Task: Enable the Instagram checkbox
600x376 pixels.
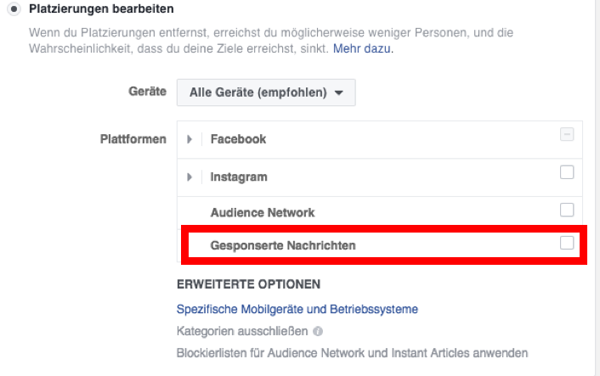Action: [567, 172]
